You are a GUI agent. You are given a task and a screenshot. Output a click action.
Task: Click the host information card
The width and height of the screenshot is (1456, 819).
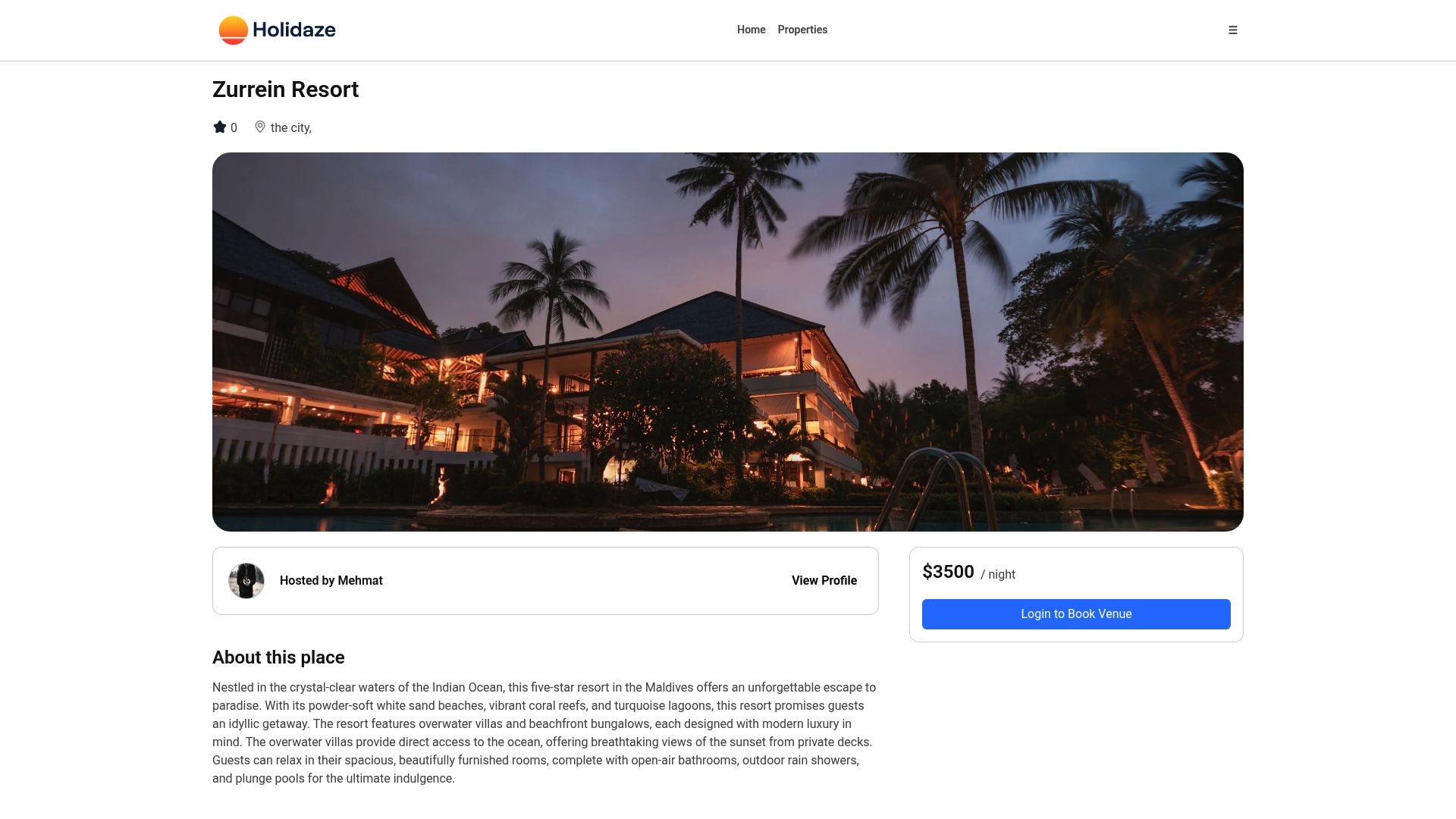coord(545,581)
